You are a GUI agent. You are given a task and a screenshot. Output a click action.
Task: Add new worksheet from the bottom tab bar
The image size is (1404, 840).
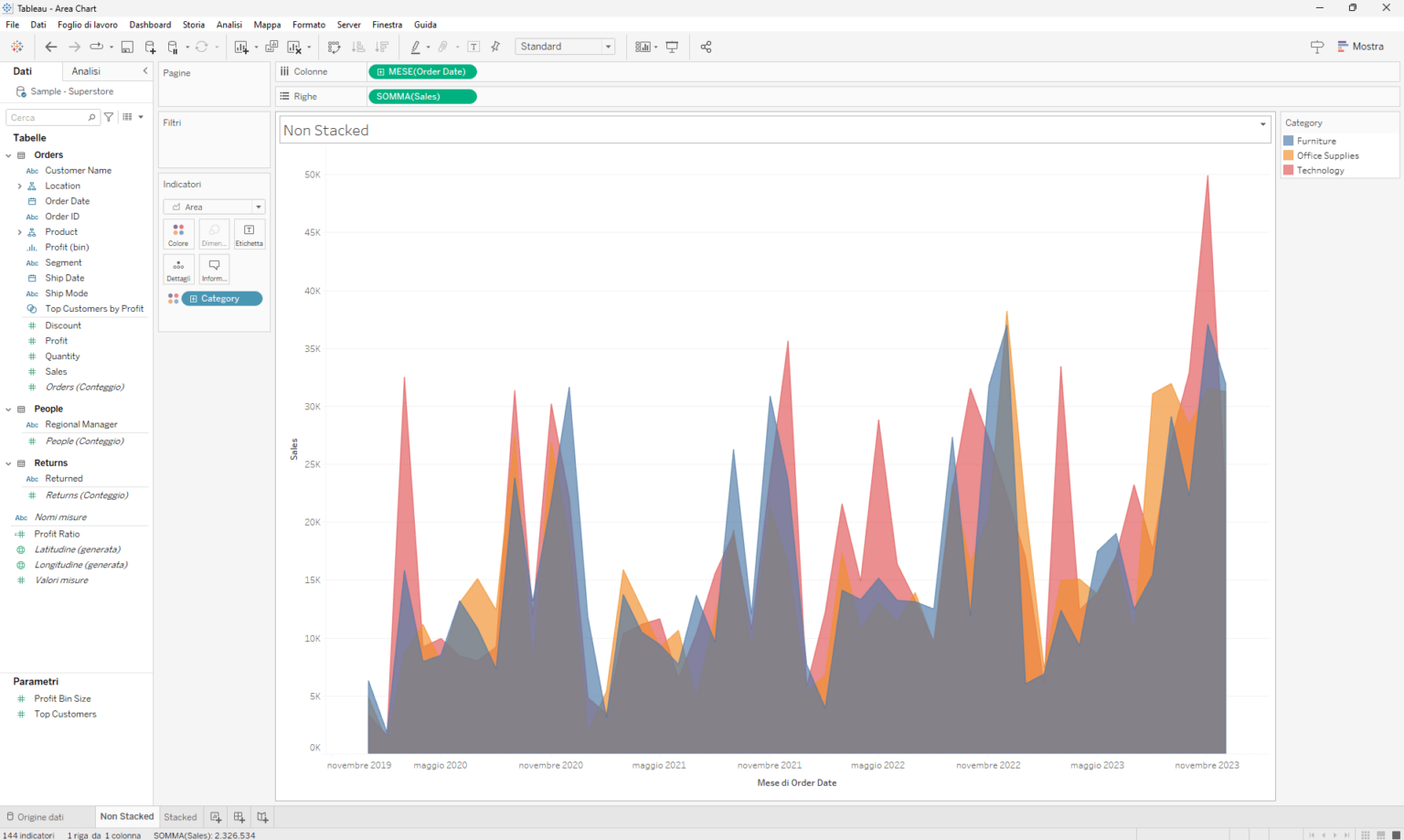coord(216,817)
